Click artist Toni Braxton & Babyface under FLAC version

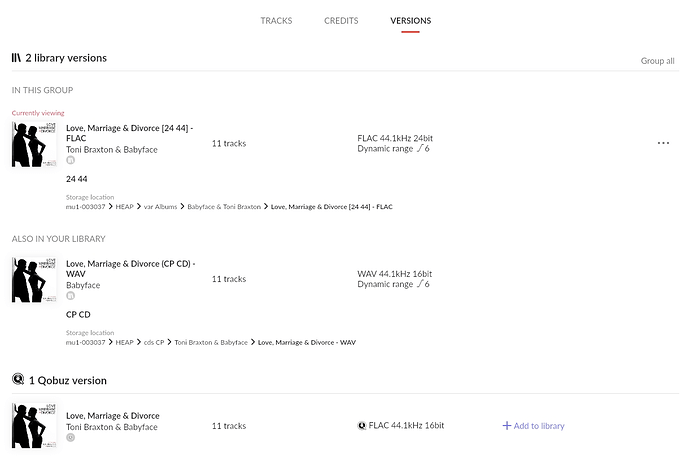click(x=112, y=150)
